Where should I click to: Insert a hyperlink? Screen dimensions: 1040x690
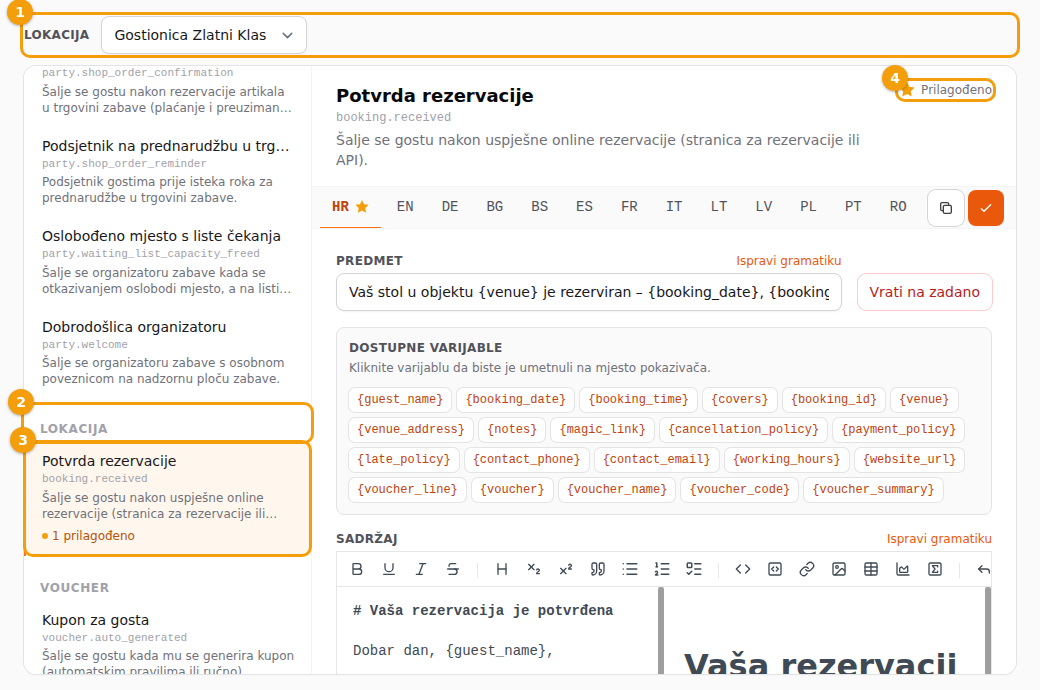point(807,569)
